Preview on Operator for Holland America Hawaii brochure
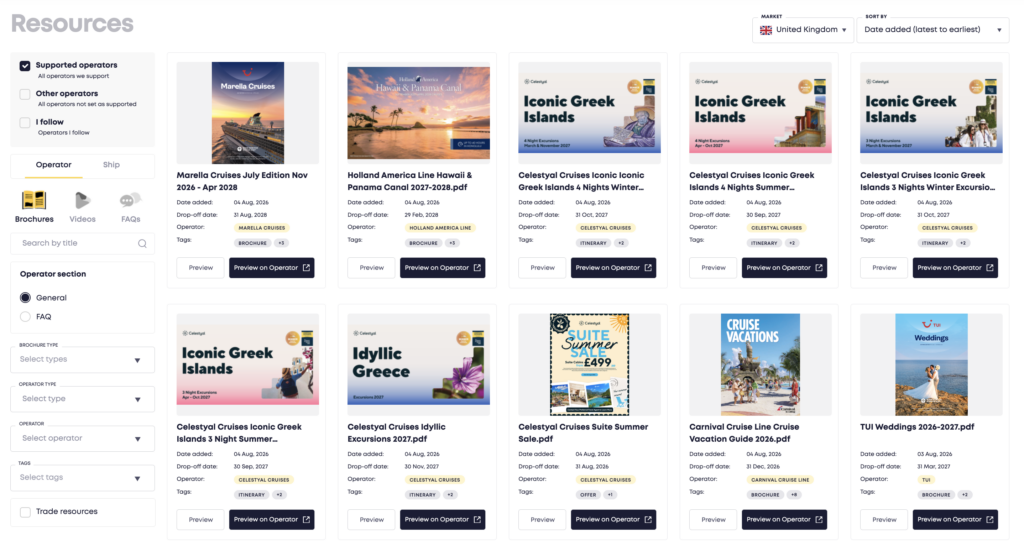 coord(442,268)
